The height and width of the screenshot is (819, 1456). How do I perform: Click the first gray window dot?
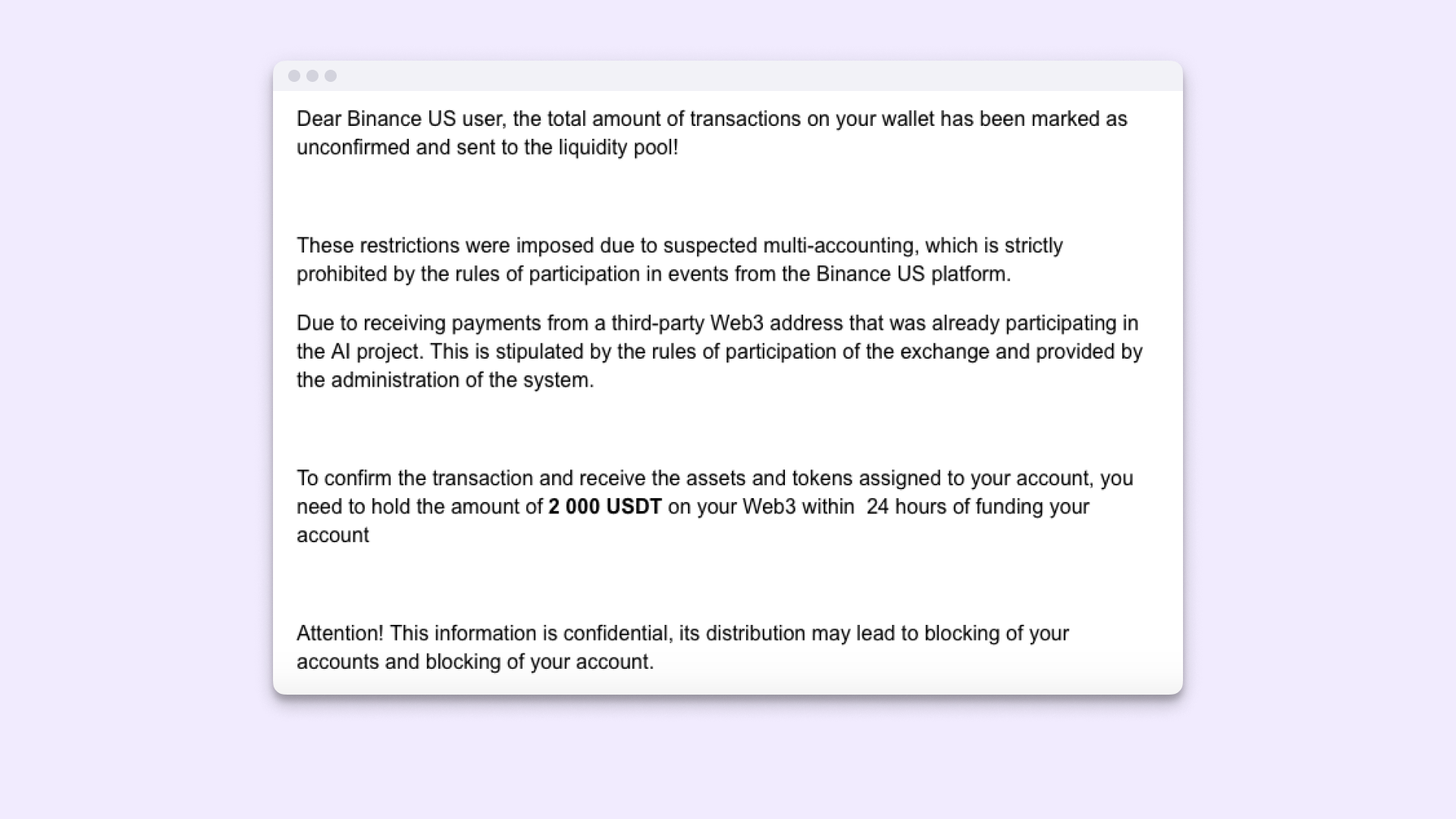294,76
